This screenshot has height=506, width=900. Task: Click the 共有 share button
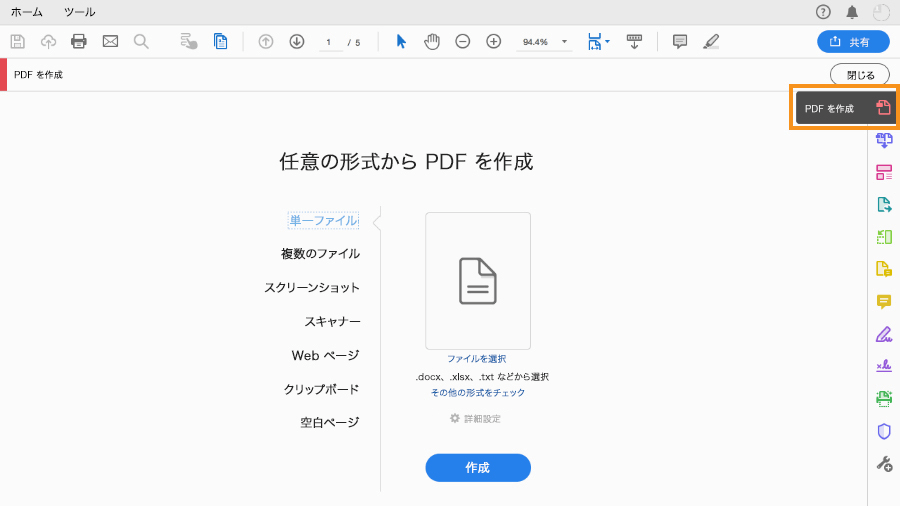(854, 42)
